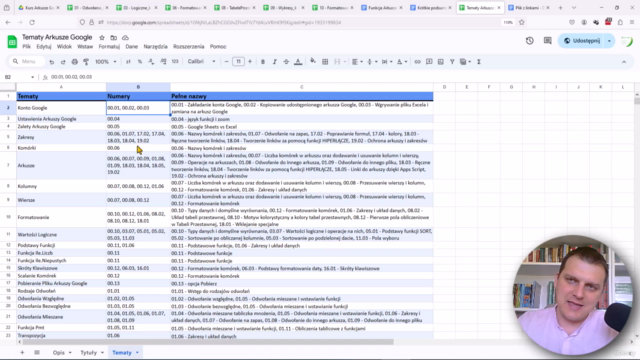Click the merge cells icon
Screen dimensions: 640x360
[x=337, y=62]
